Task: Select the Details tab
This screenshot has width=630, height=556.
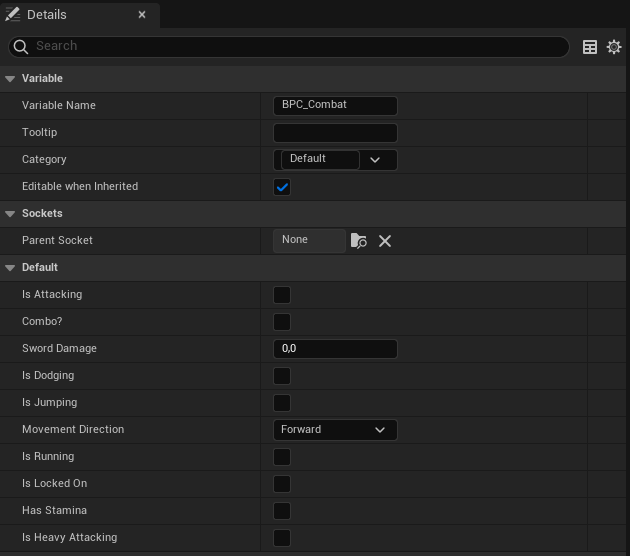Action: click(x=46, y=15)
